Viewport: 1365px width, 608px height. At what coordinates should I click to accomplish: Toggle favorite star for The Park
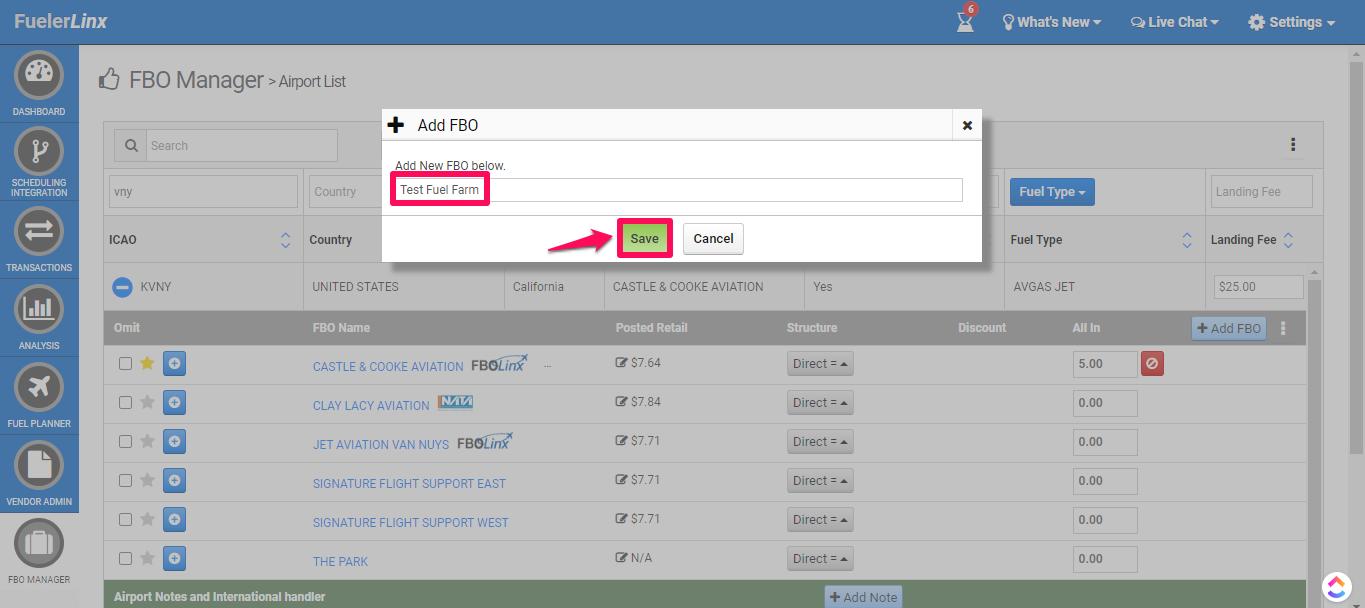[147, 558]
